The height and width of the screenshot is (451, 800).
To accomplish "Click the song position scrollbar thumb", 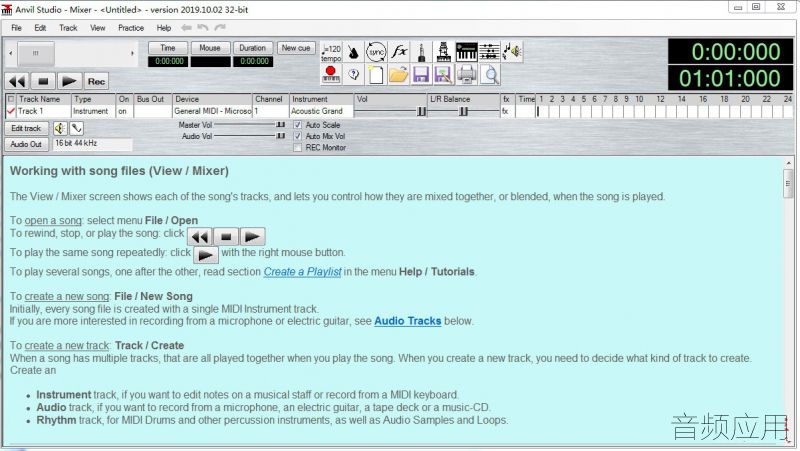I will tap(36, 53).
